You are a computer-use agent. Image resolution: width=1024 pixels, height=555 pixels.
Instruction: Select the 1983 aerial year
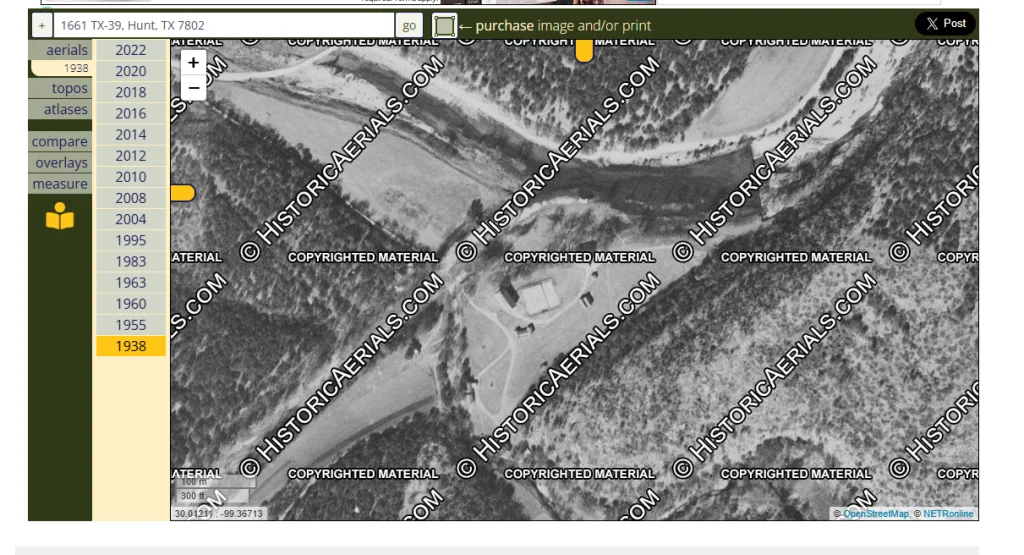pyautogui.click(x=131, y=261)
